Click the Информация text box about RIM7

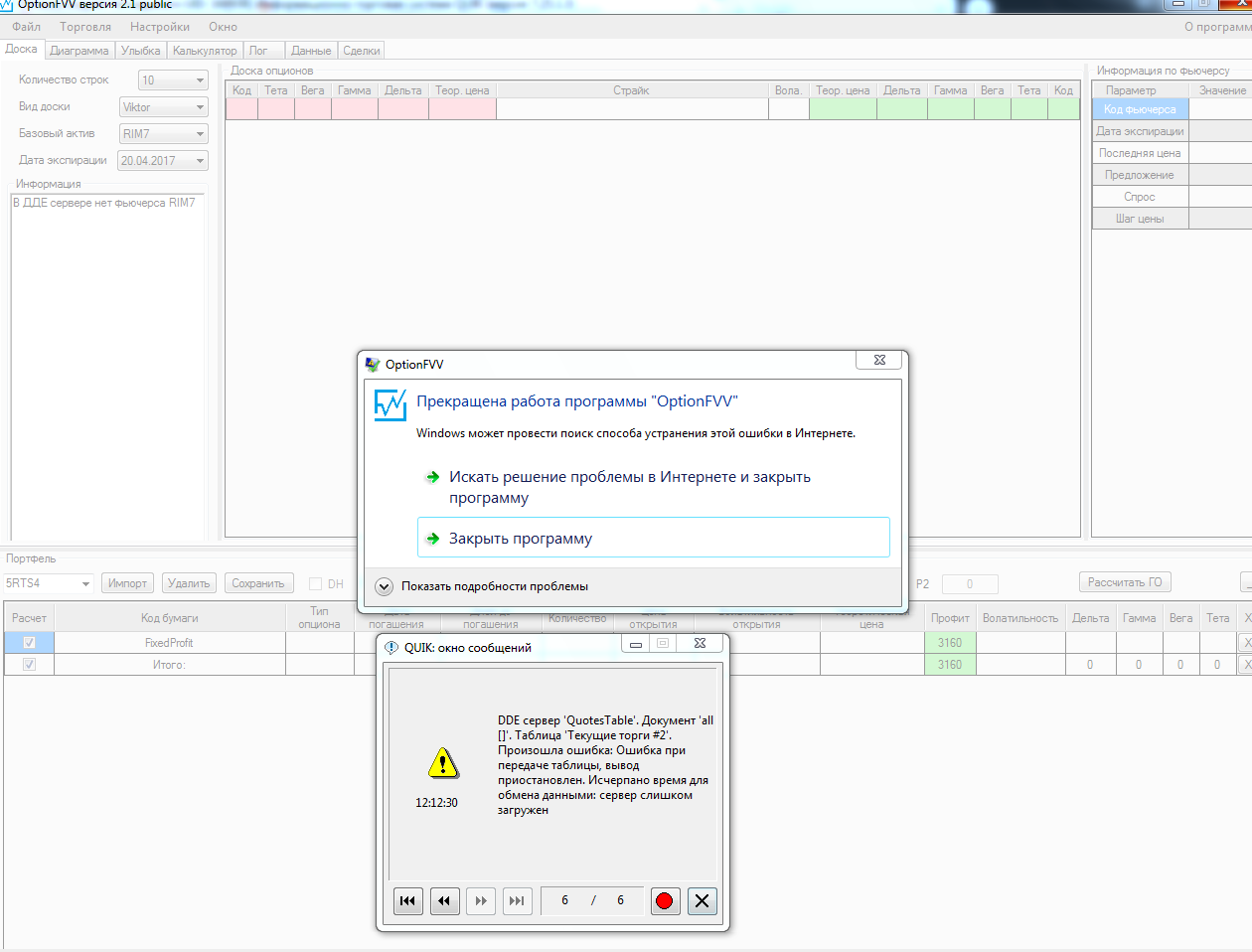tap(107, 368)
